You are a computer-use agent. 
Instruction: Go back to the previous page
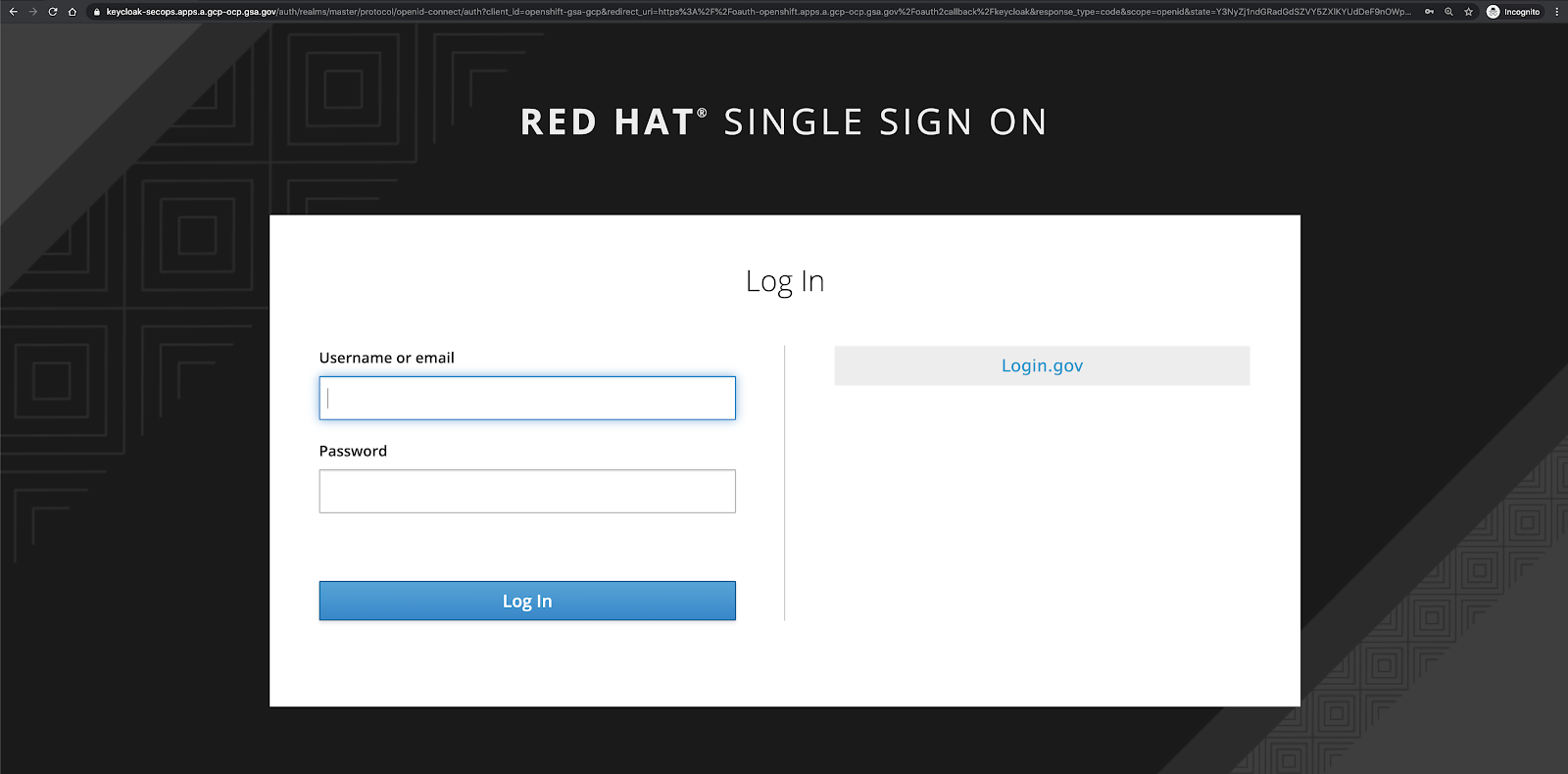click(x=13, y=12)
